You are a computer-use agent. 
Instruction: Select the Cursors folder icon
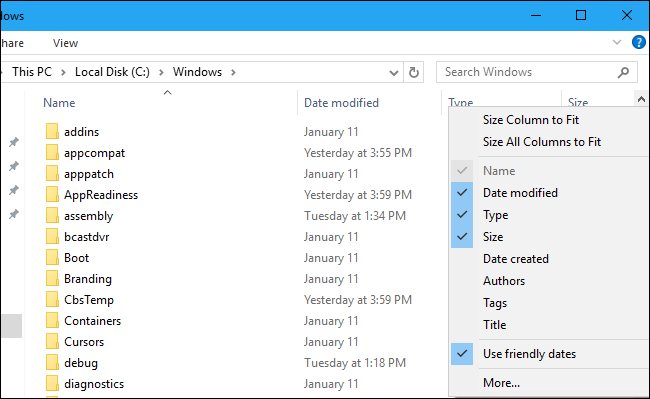(x=52, y=342)
